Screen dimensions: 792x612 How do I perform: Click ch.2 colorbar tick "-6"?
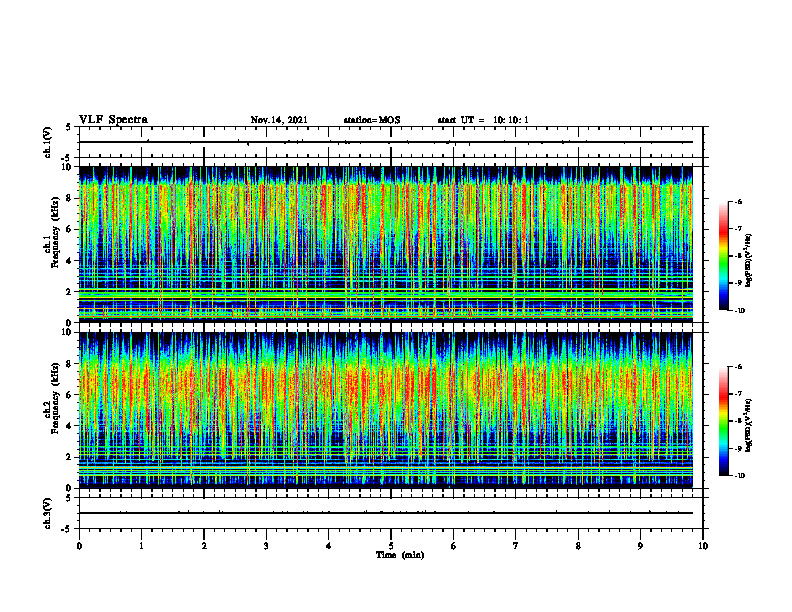739,367
